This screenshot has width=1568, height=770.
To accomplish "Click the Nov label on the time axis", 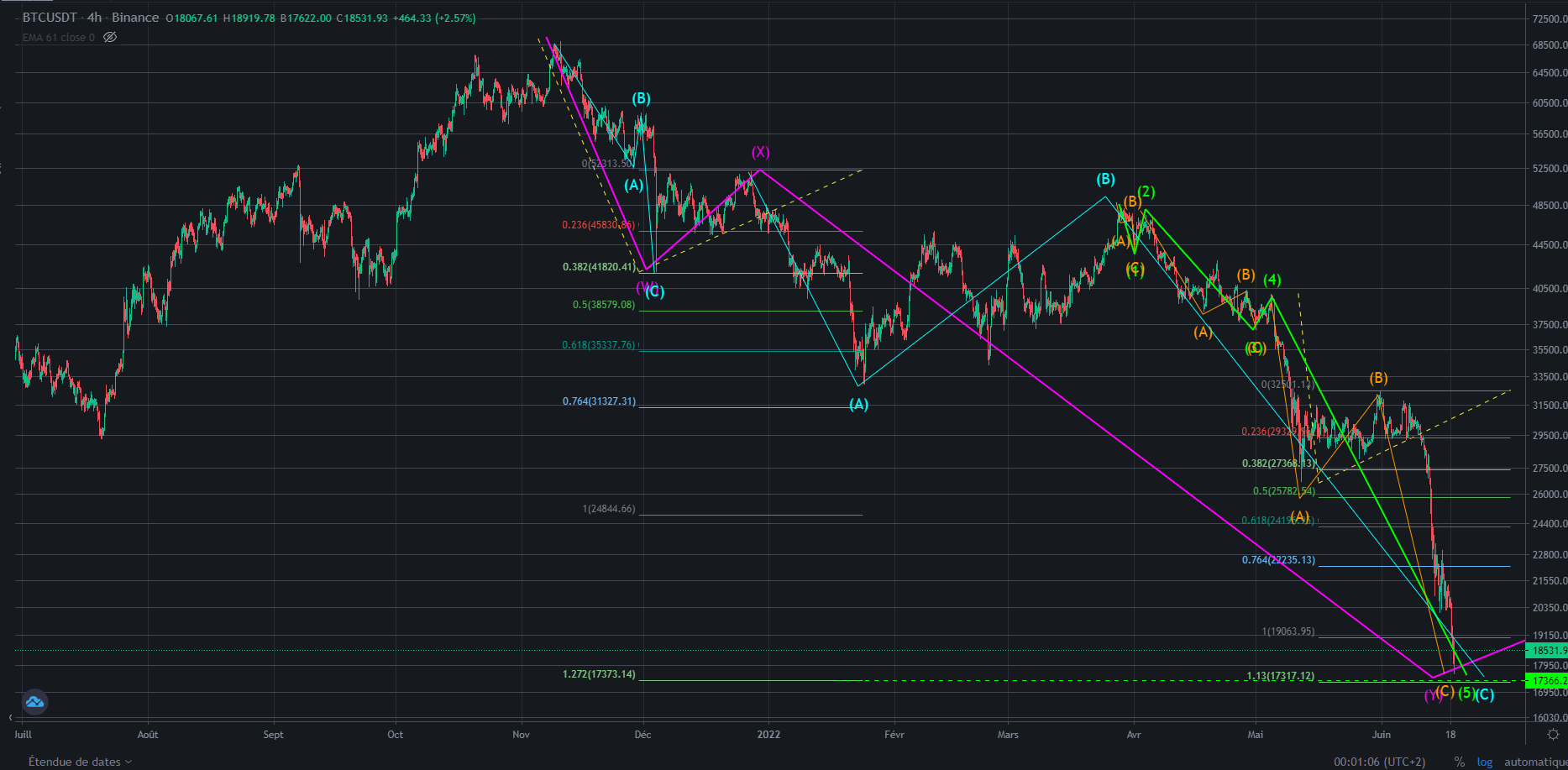I will [x=521, y=735].
